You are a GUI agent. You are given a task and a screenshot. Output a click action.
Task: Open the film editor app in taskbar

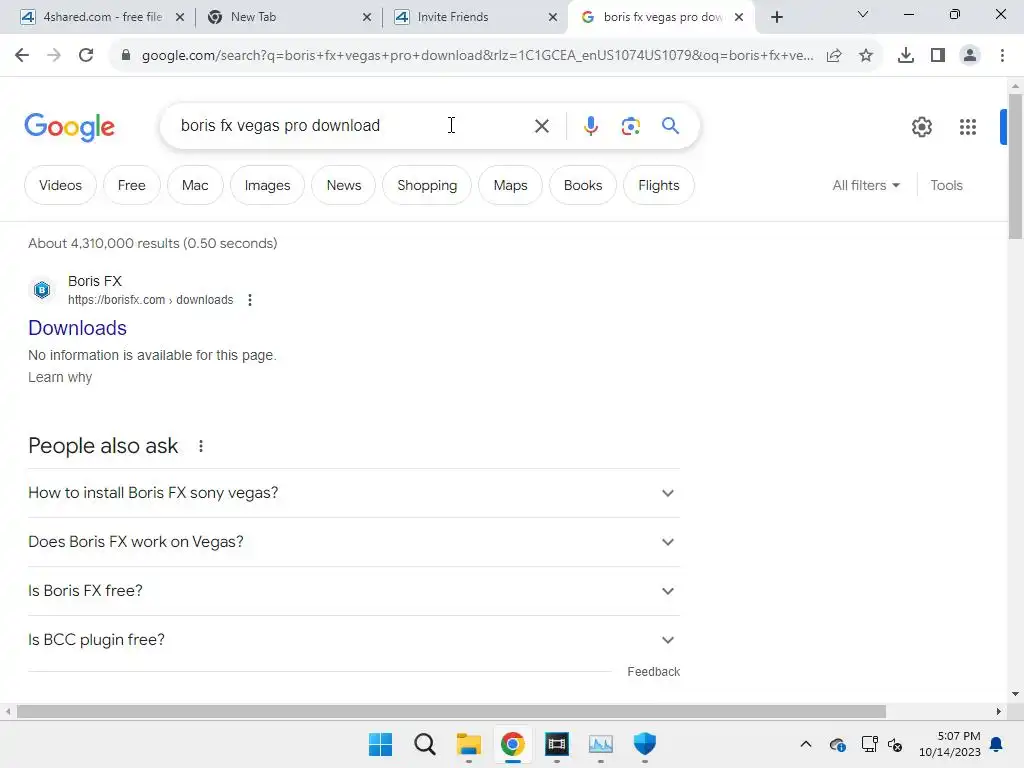556,744
